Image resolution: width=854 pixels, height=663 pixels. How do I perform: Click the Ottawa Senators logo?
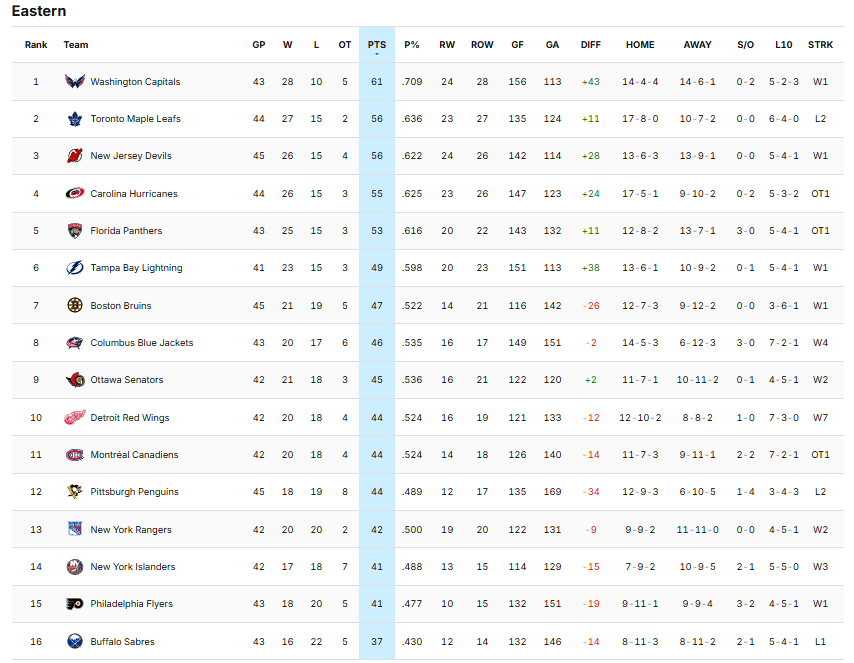pos(75,380)
